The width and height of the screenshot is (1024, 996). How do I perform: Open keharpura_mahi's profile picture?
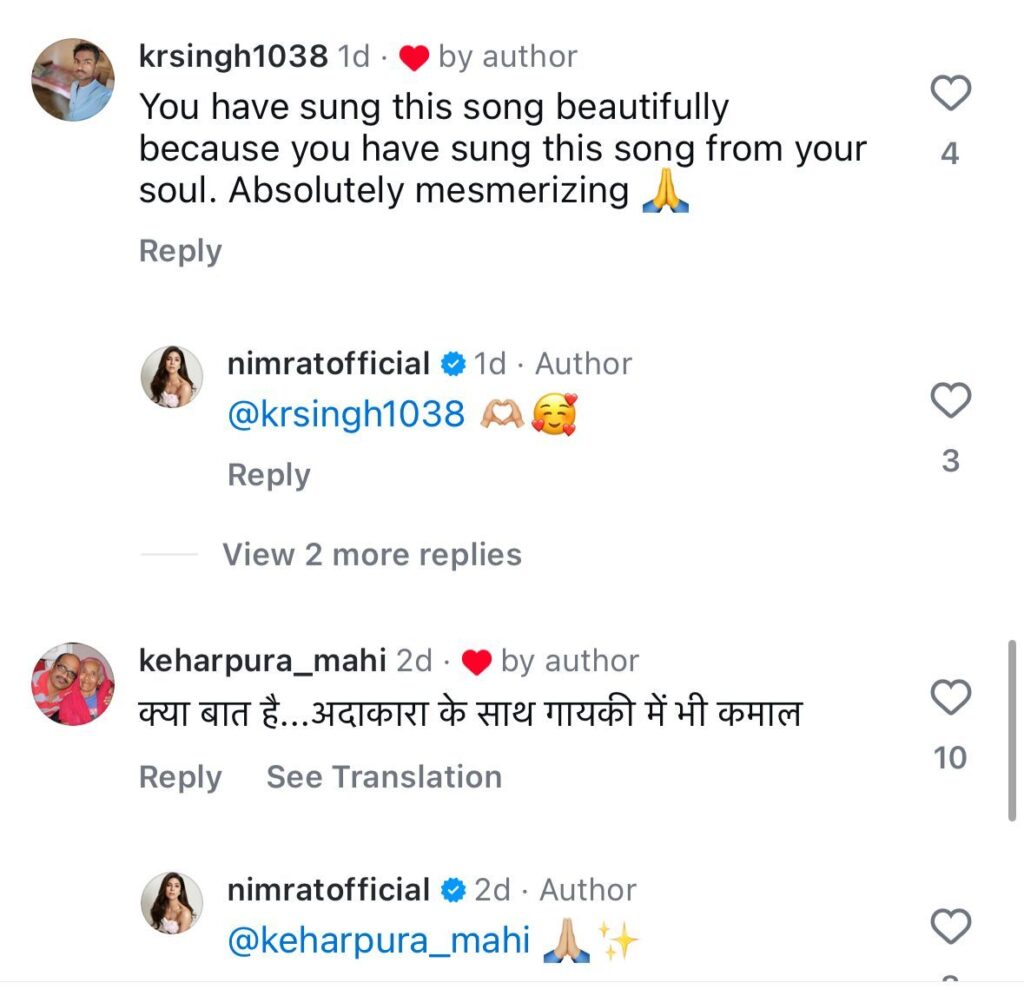click(73, 684)
